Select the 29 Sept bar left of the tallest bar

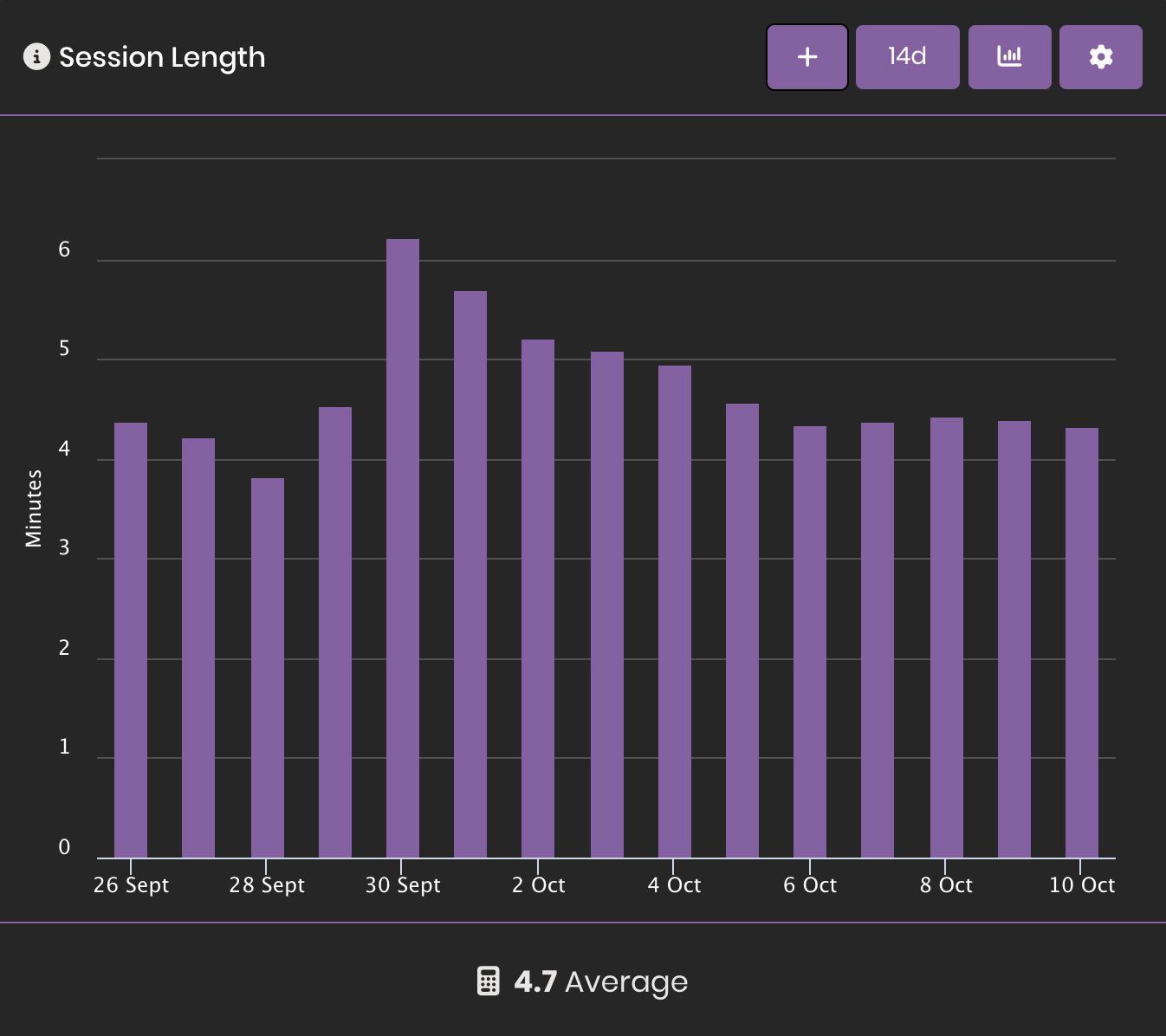(x=335, y=631)
